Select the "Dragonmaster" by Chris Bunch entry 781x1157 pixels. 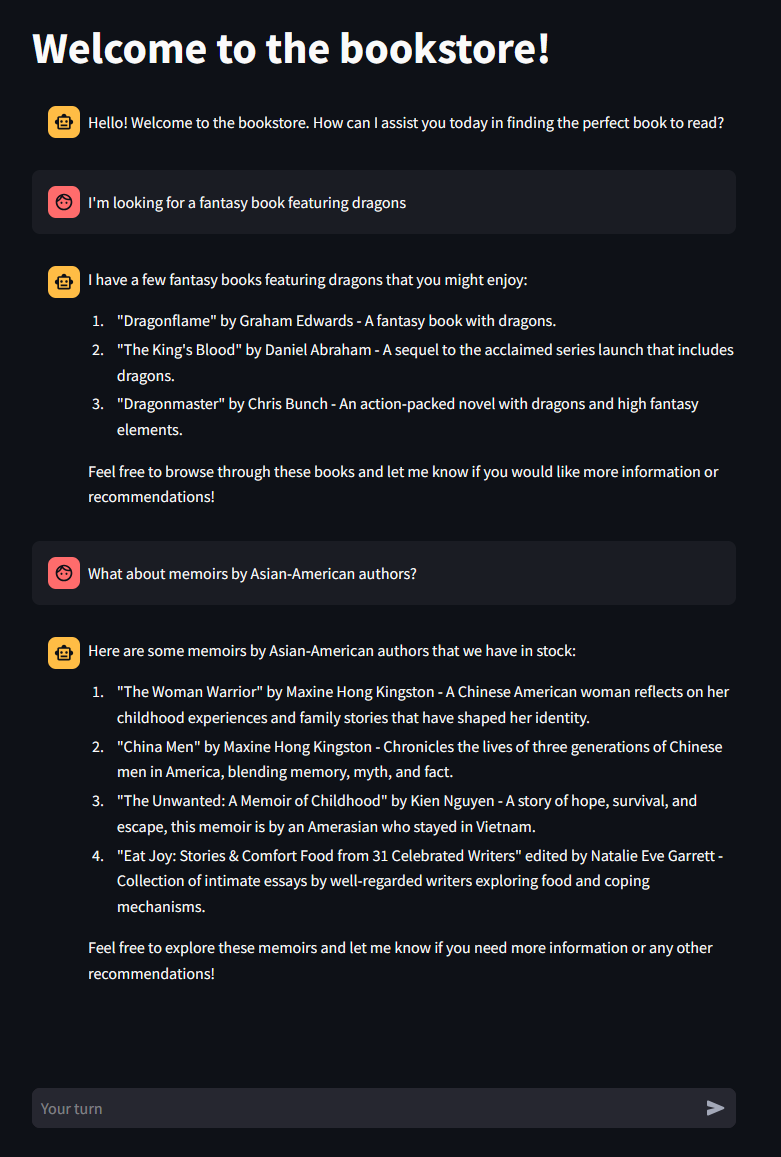407,416
